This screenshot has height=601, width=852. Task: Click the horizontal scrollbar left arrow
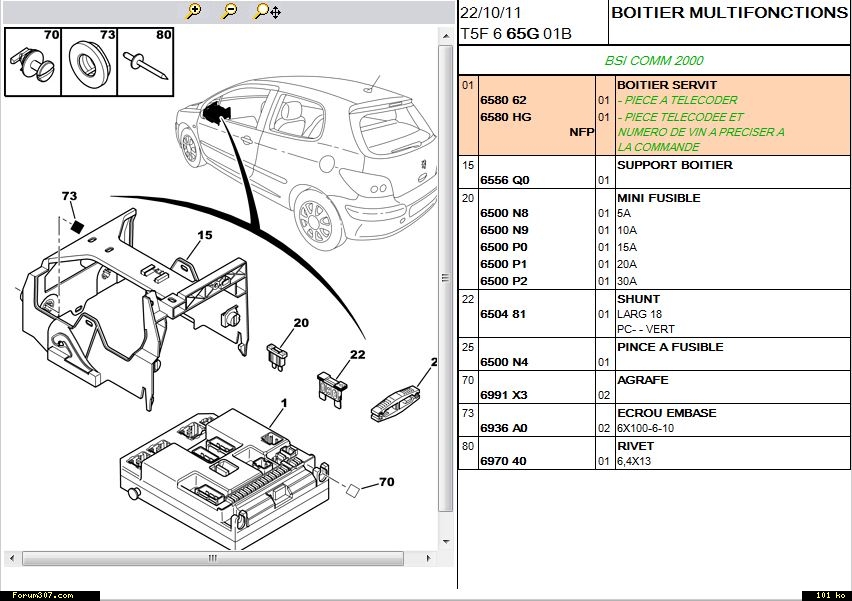pos(9,558)
